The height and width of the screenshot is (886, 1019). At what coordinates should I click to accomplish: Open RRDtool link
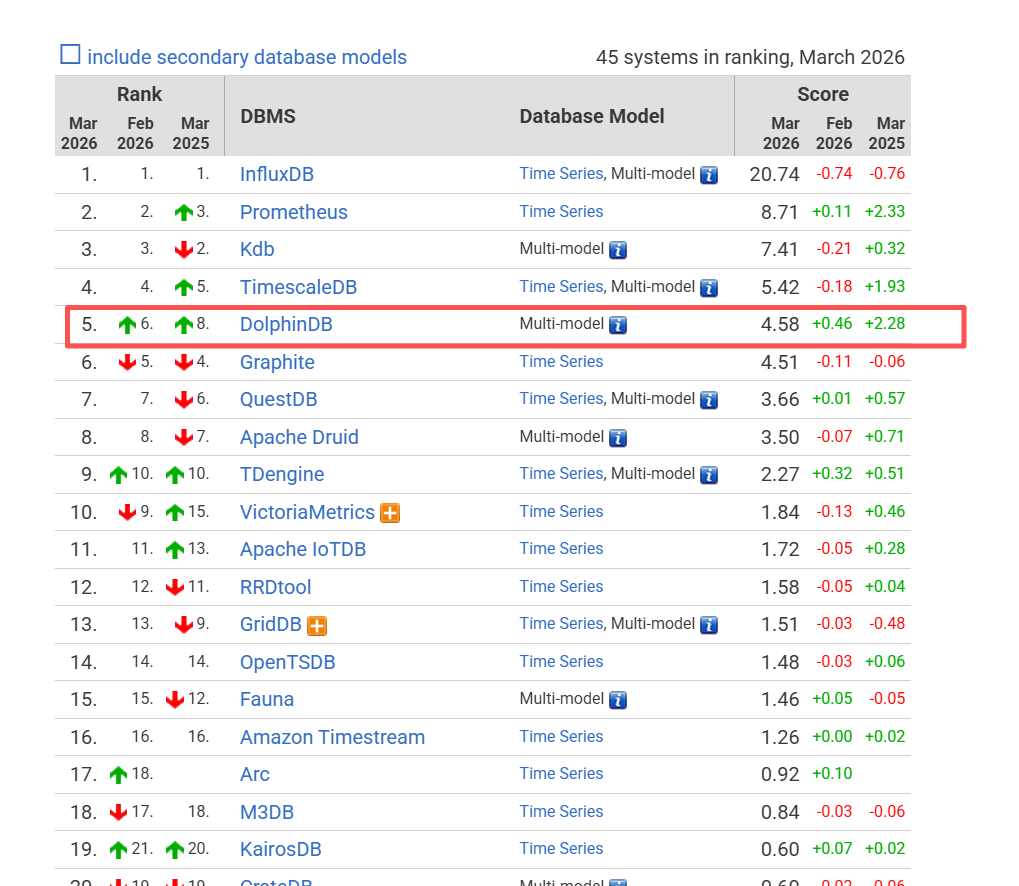(x=276, y=587)
